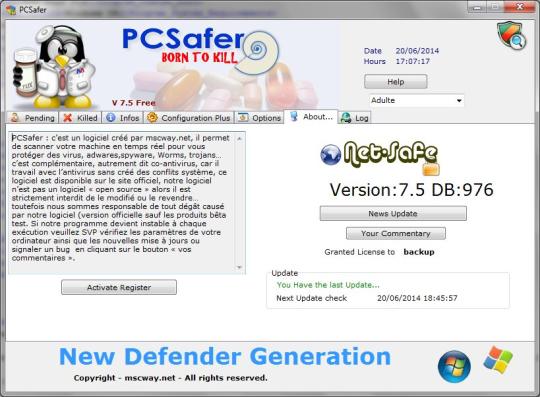Select the About... tab
The image size is (540, 397).
coord(311,117)
